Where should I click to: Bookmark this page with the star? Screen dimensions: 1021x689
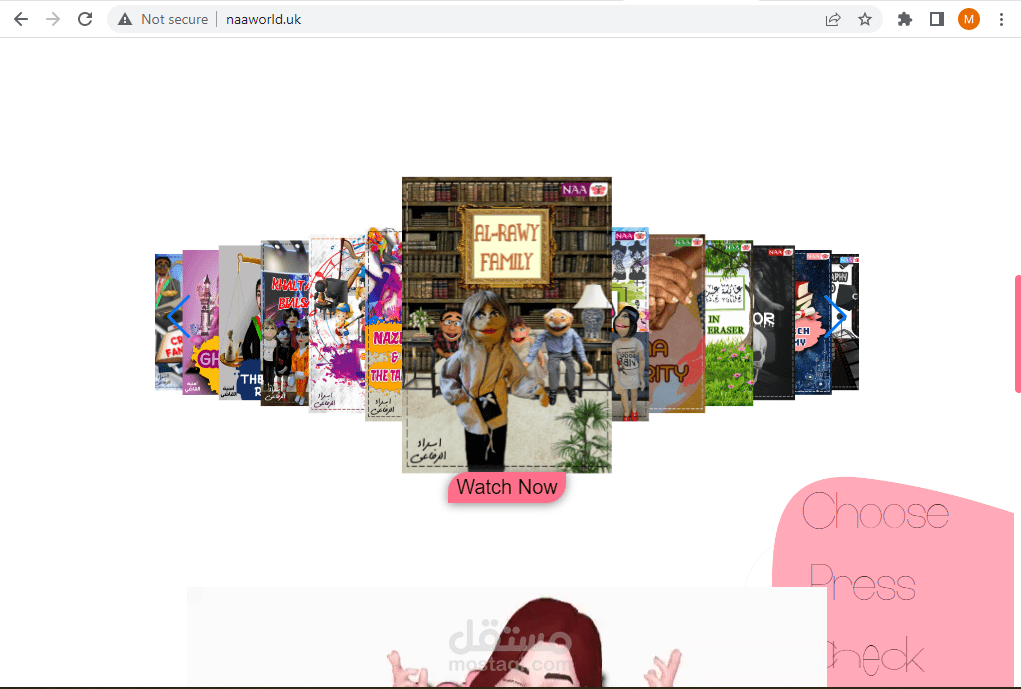pos(865,20)
